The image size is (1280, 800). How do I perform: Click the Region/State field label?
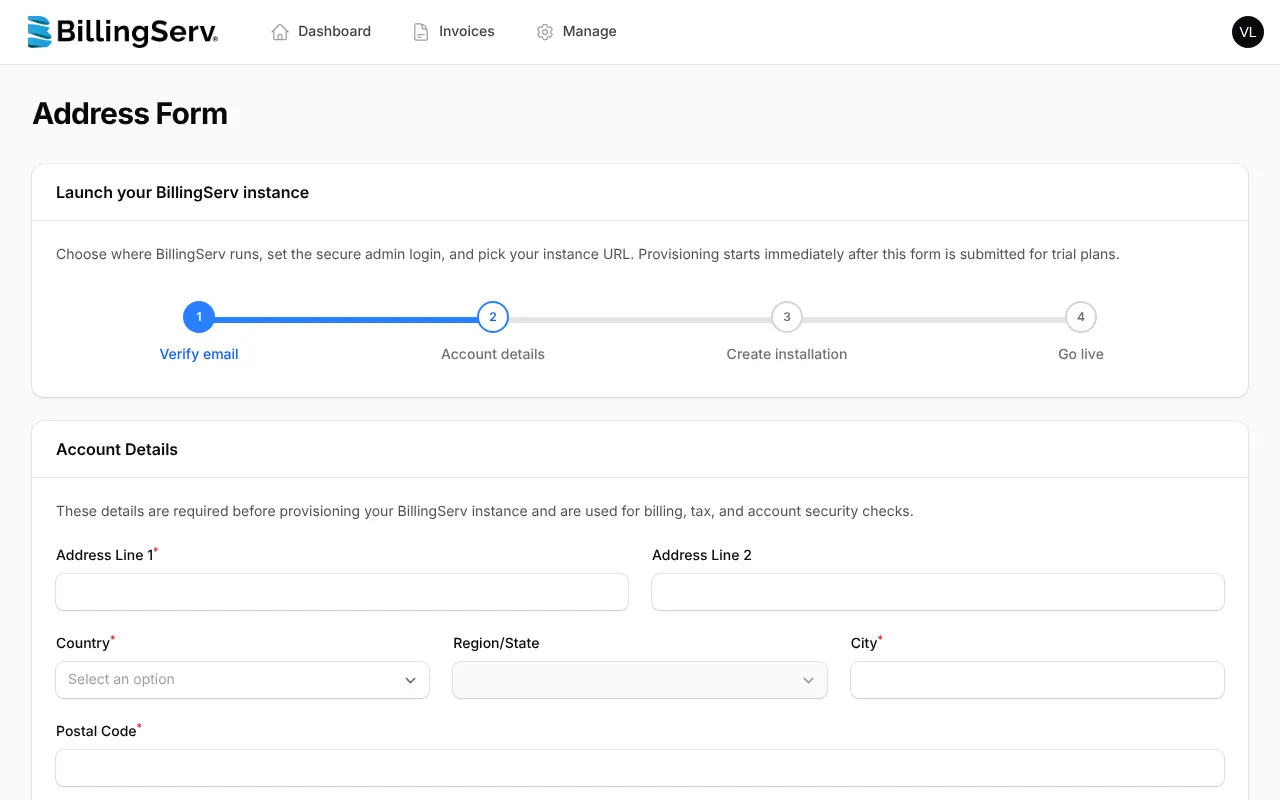point(496,643)
